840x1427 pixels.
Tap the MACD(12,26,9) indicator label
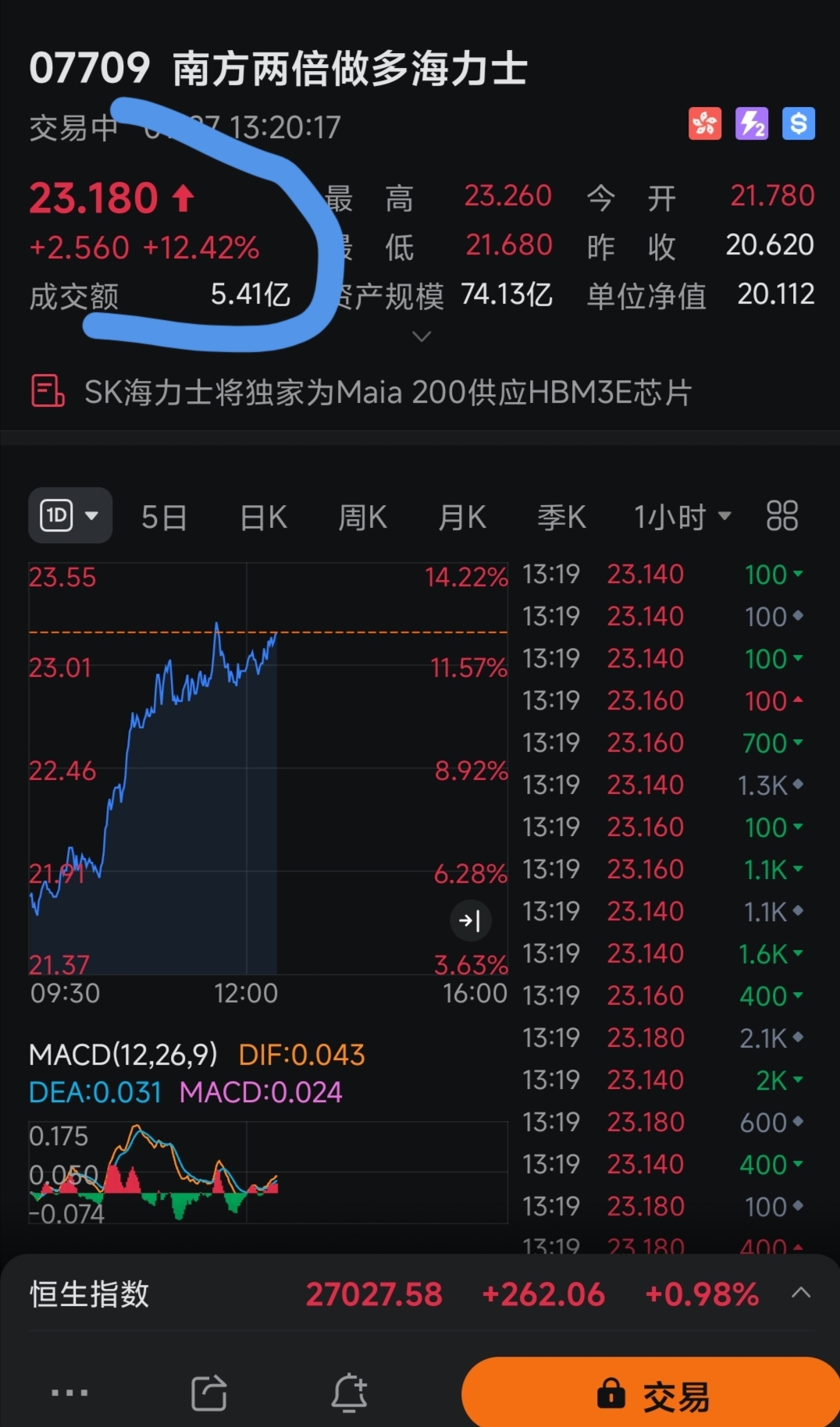123,1055
